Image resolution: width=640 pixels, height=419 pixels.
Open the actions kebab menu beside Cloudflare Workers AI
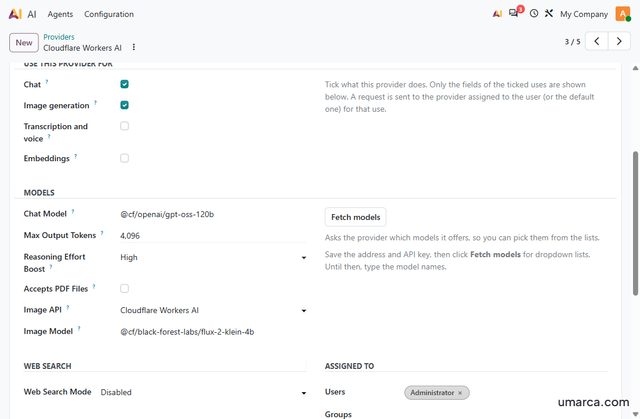pos(133,47)
